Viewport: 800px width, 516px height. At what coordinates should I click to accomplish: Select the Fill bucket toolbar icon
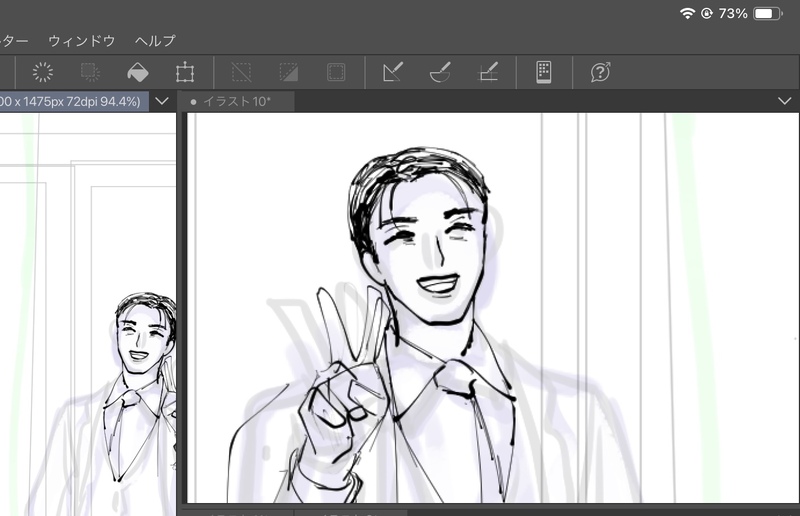coord(138,72)
